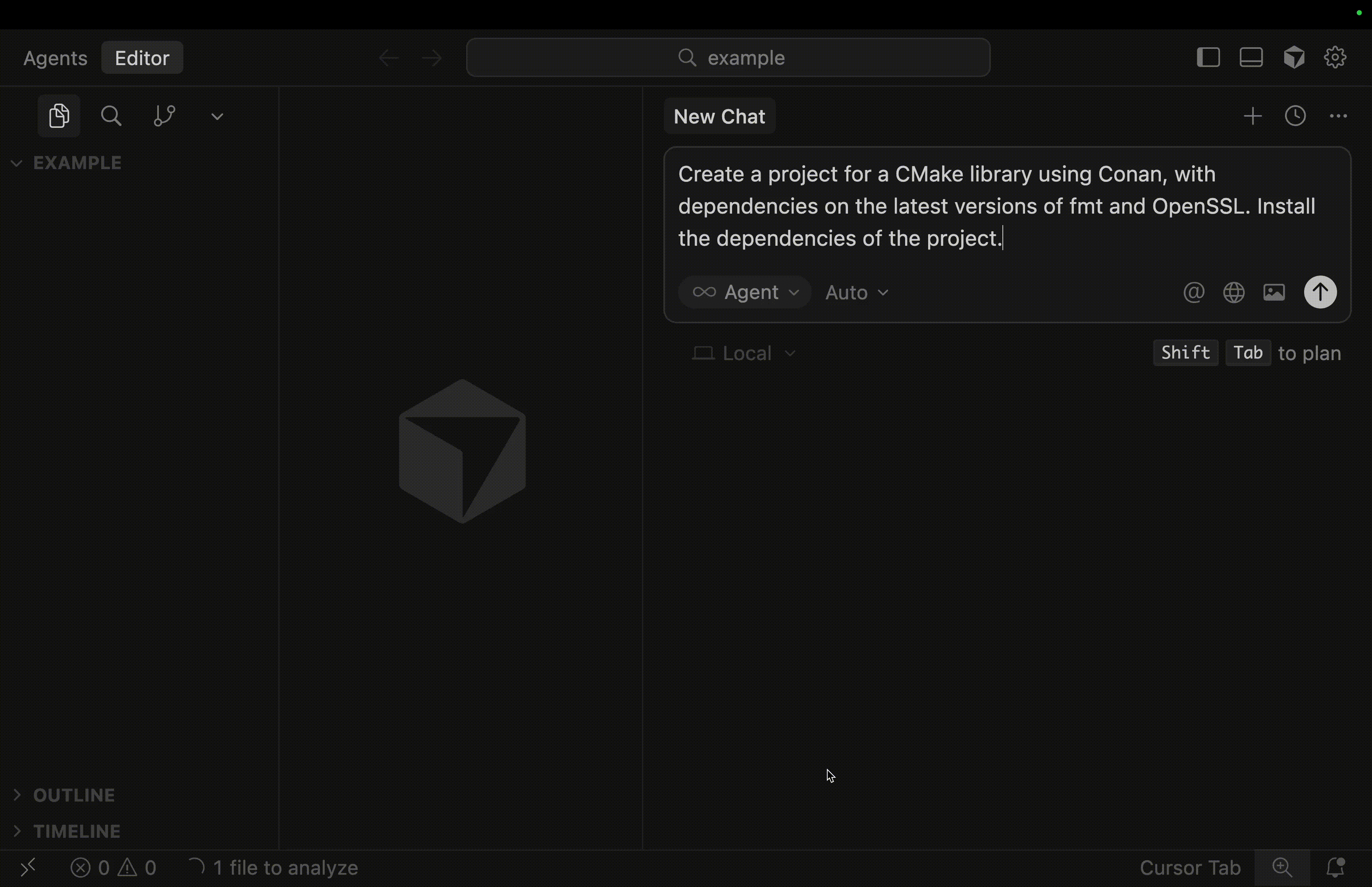Open the Agent mode dropdown
This screenshot has height=887, width=1372.
[x=744, y=292]
